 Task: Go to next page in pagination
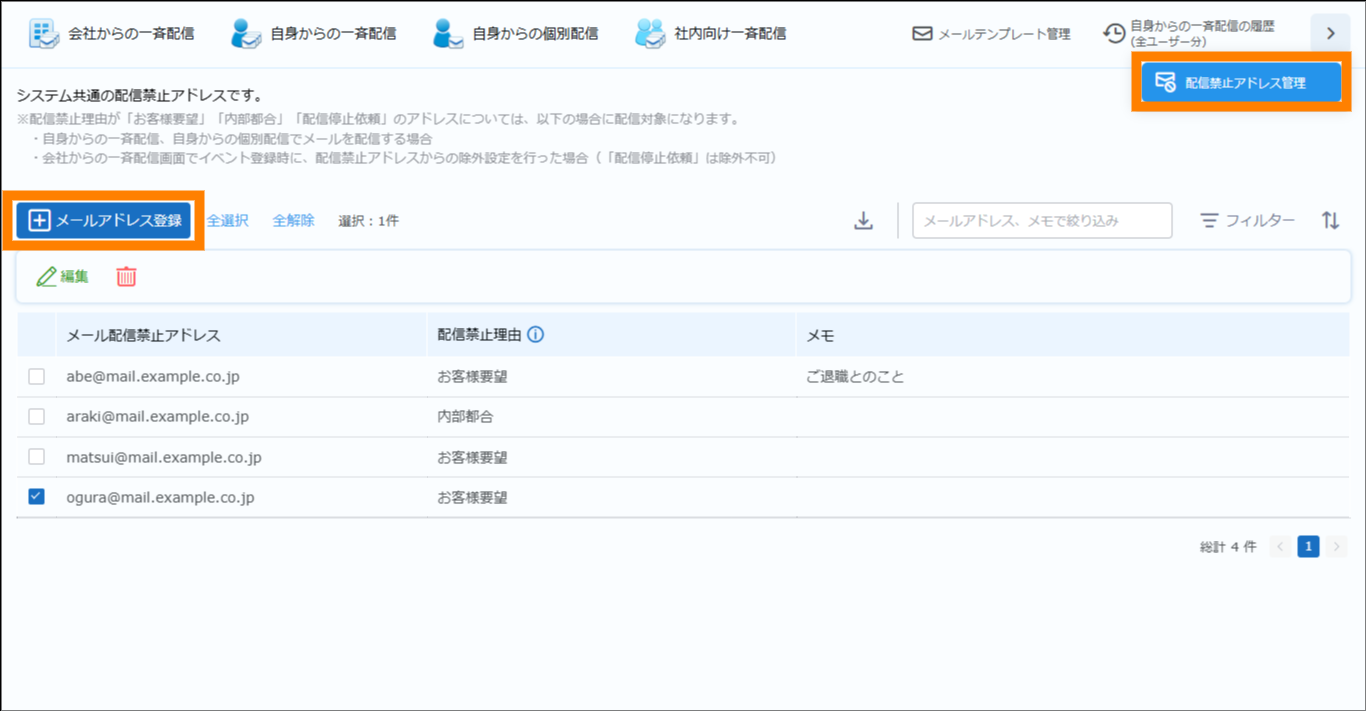tap(1337, 547)
